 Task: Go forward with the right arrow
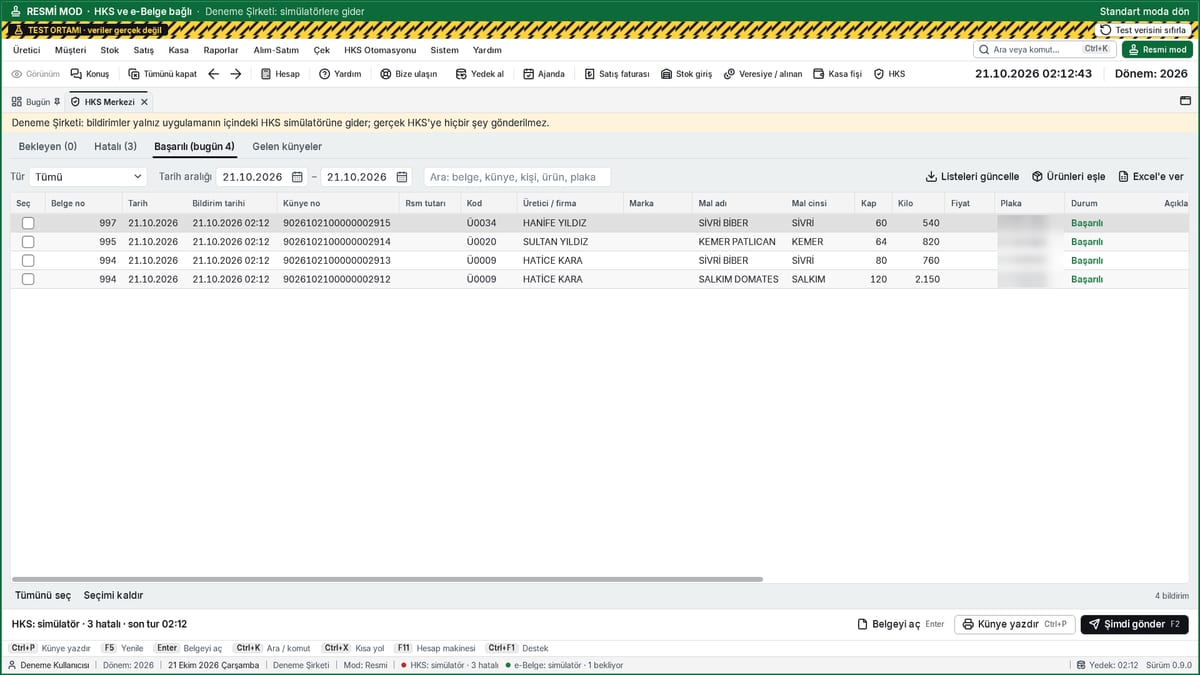tap(236, 74)
